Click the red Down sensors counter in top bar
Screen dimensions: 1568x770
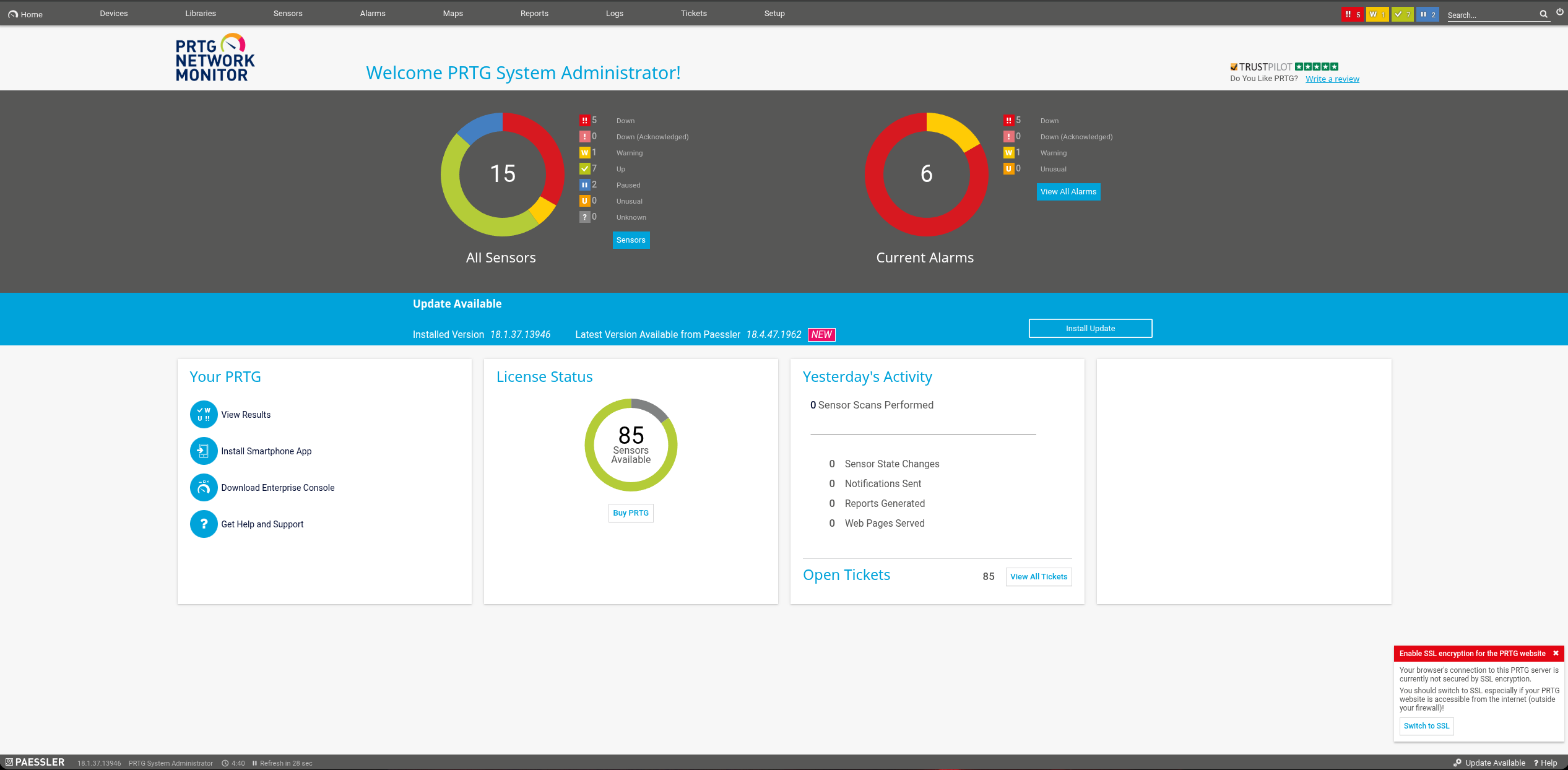[1353, 14]
